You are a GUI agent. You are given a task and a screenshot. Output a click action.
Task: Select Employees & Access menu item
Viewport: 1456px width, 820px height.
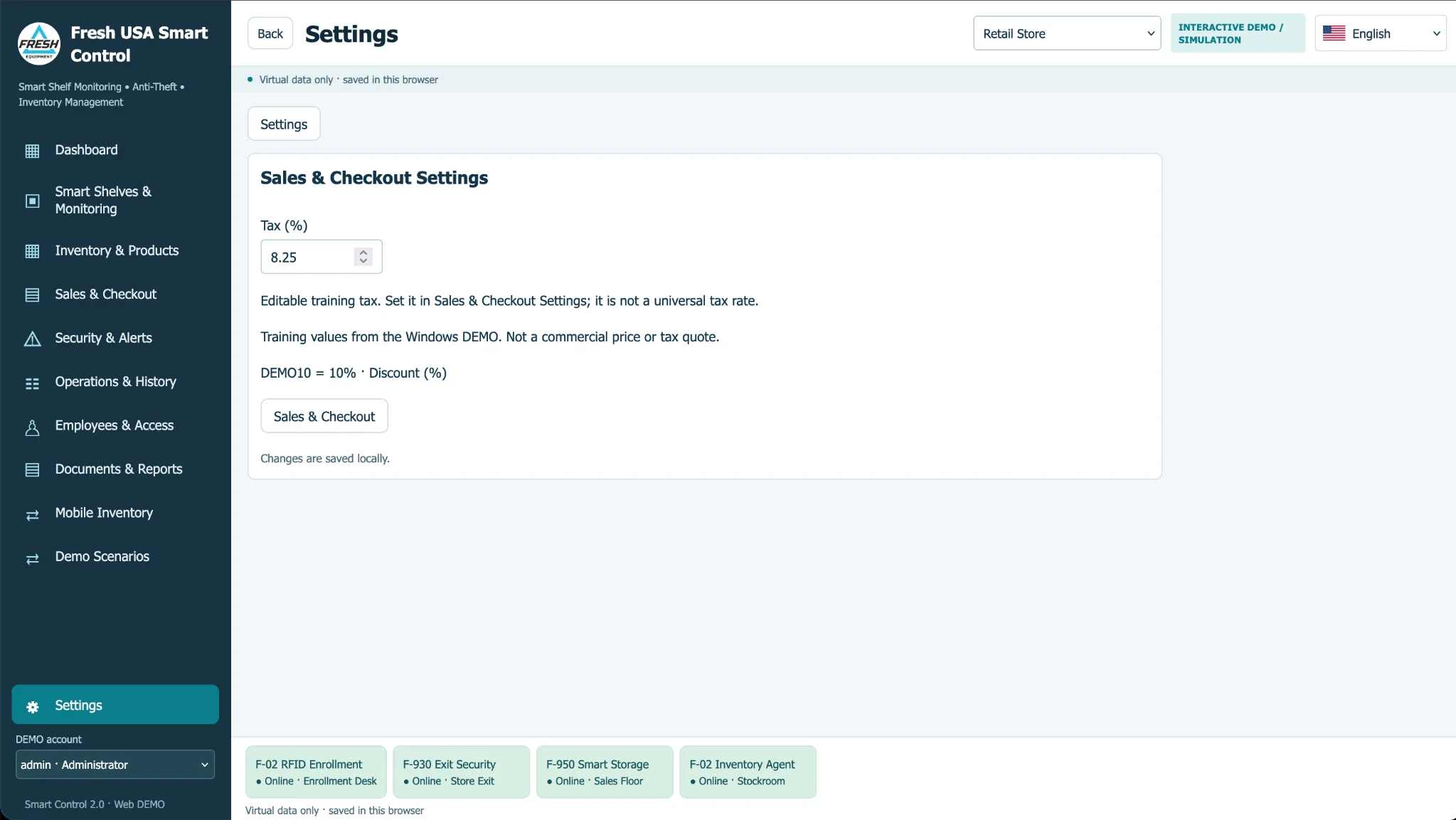115,426
